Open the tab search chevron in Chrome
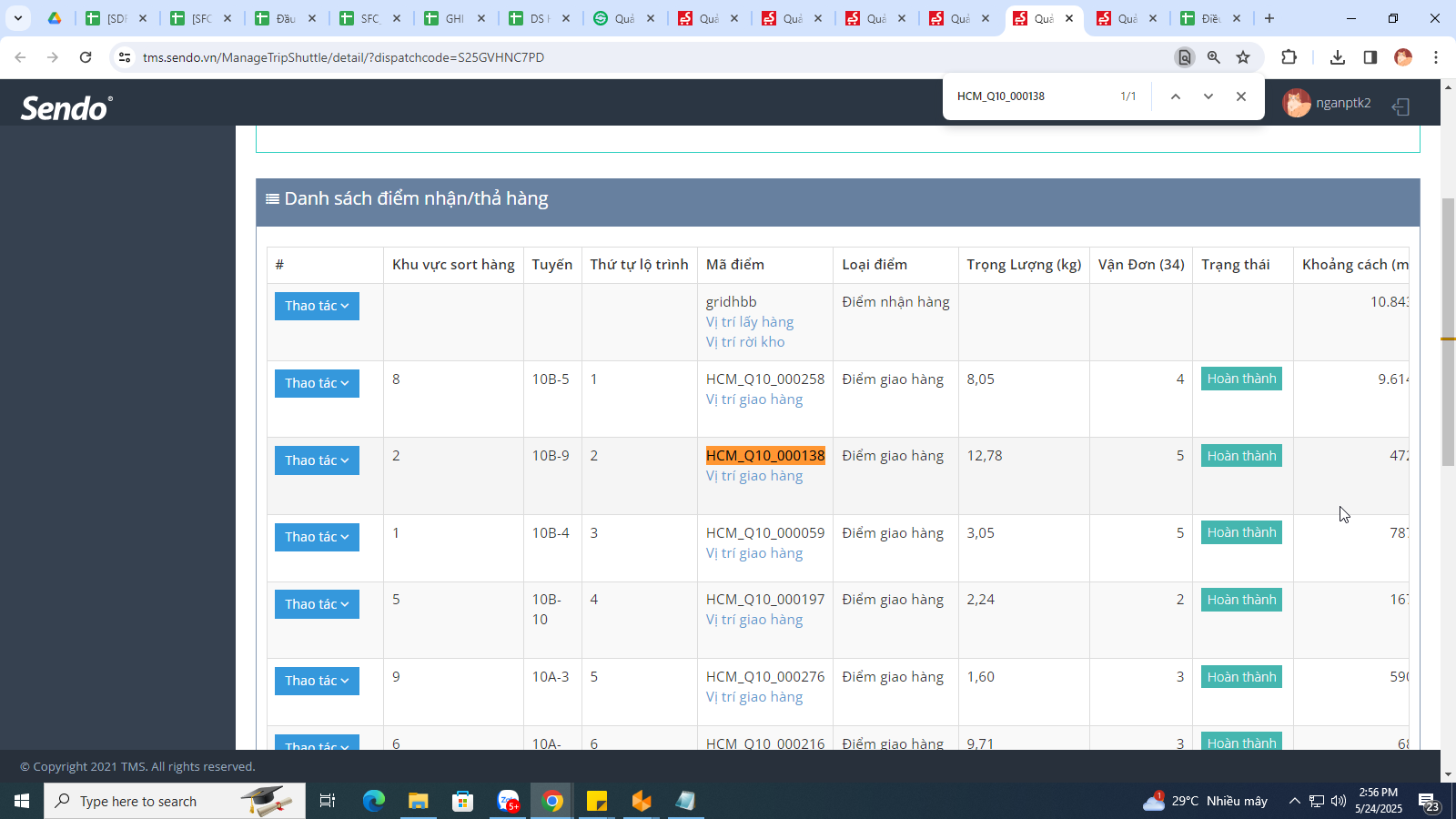 coord(17,18)
